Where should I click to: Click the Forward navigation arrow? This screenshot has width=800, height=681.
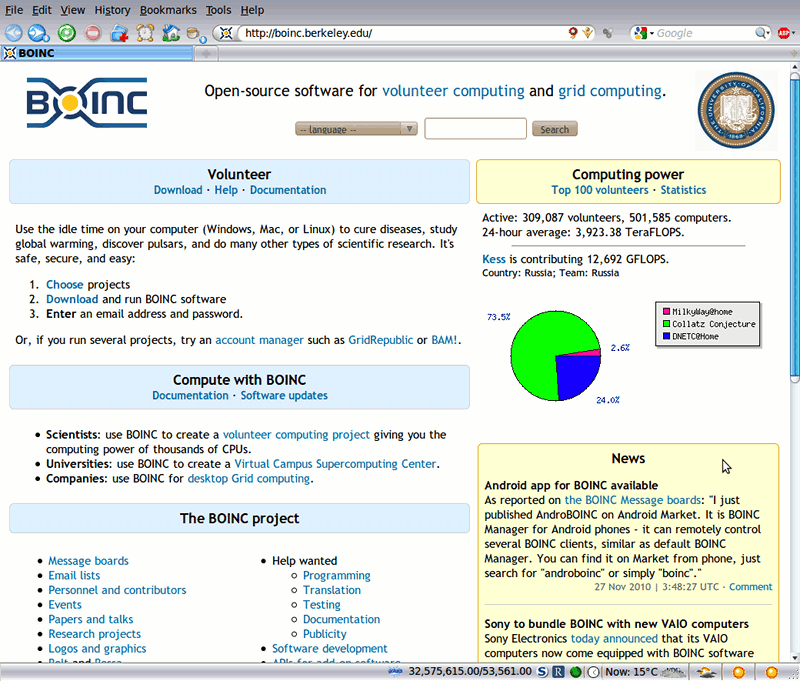(x=38, y=33)
